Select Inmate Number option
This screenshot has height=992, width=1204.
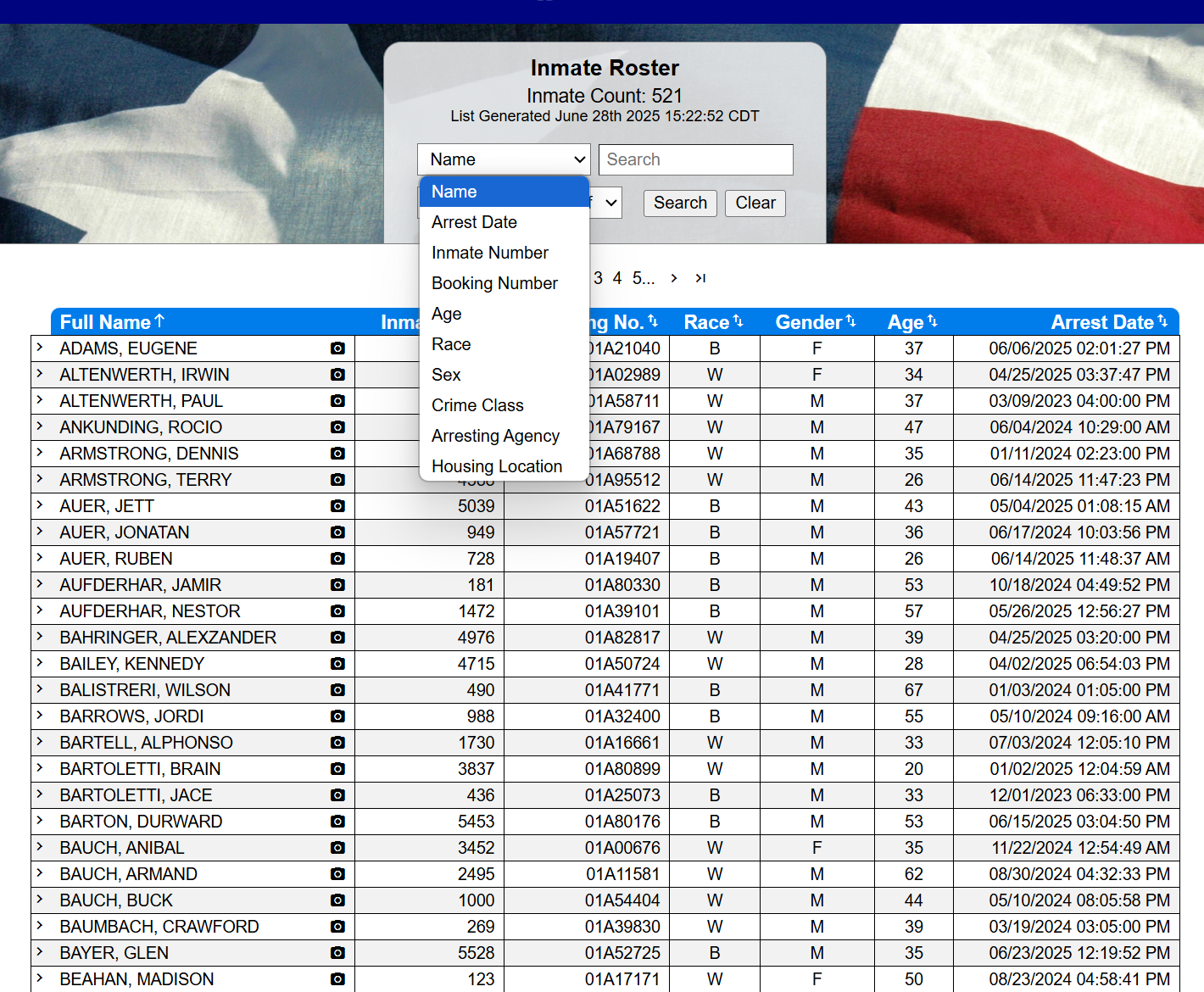click(x=504, y=253)
